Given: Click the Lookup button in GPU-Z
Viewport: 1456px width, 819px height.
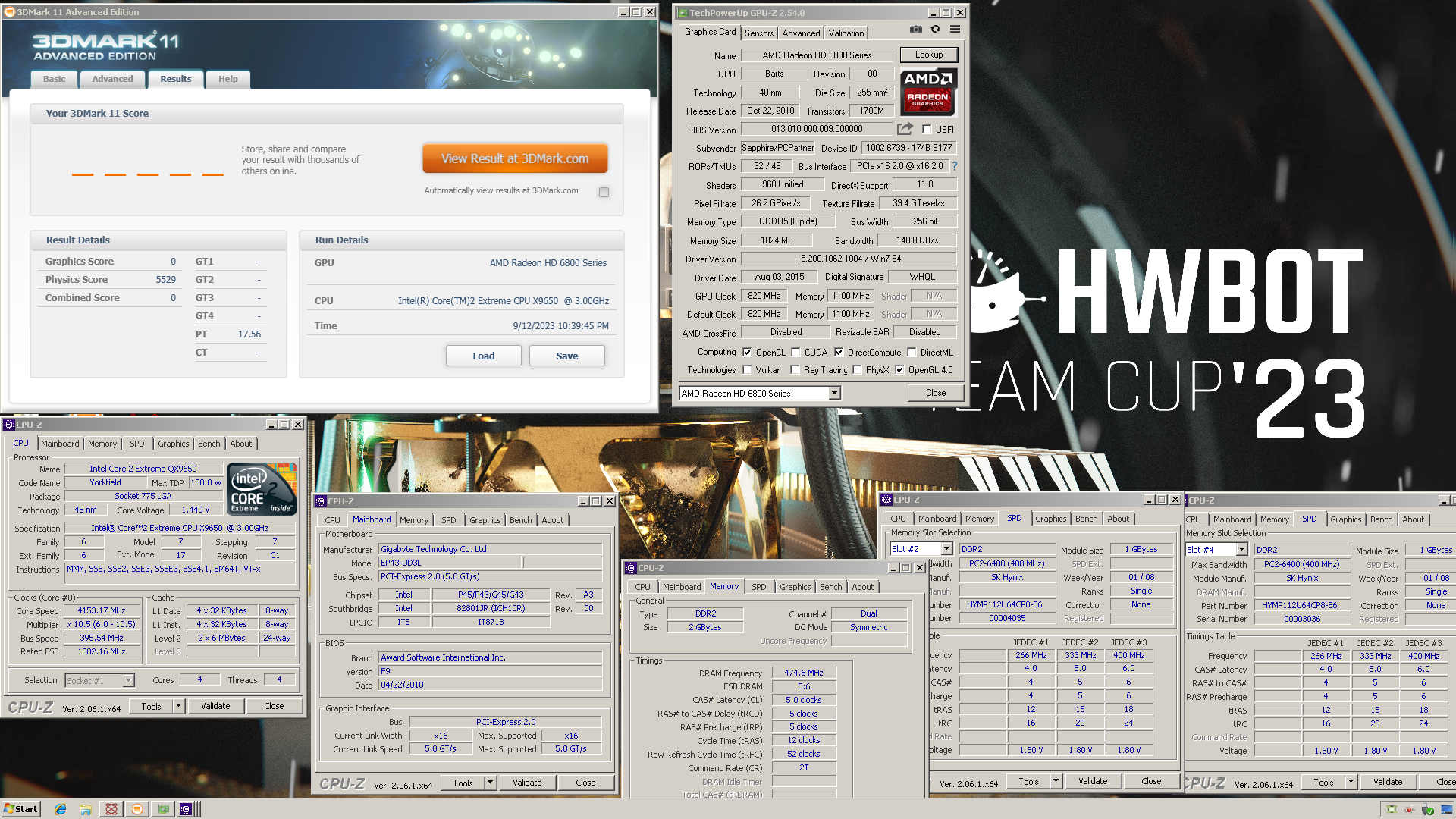Looking at the screenshot, I should click(x=929, y=55).
